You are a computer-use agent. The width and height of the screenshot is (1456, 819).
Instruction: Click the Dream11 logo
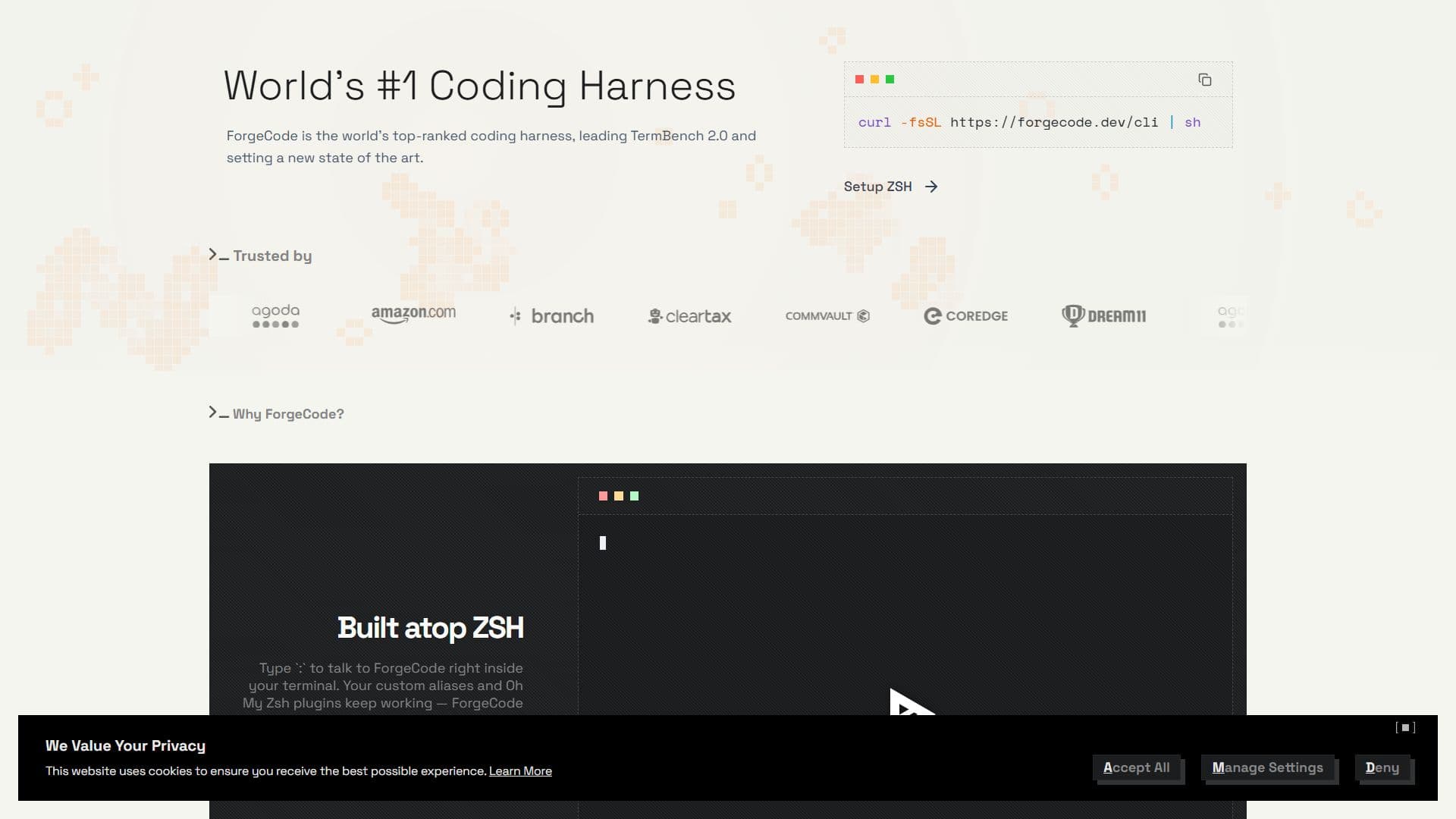coord(1103,316)
